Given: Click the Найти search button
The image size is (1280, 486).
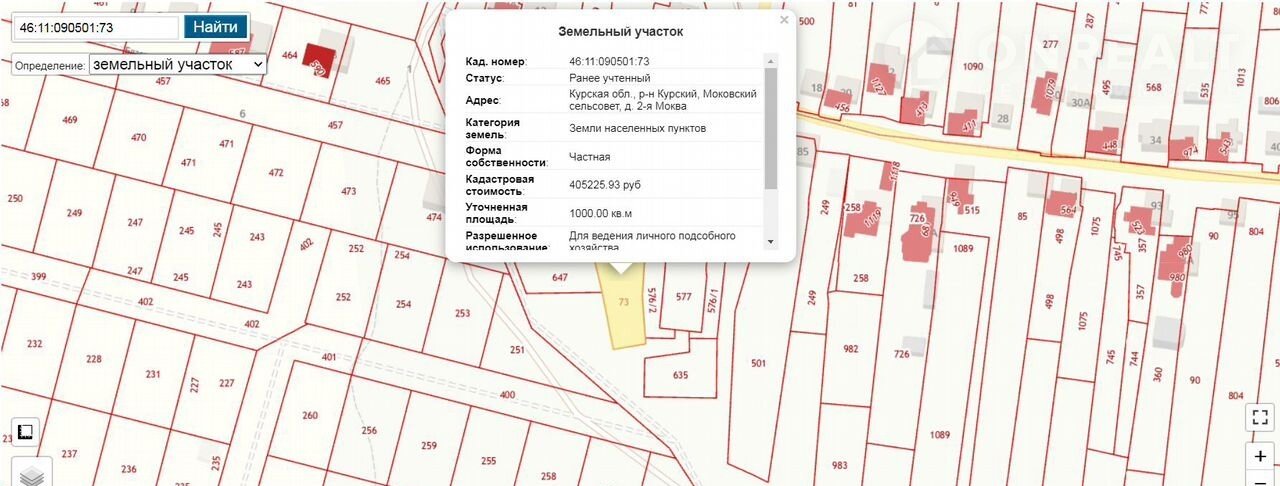Looking at the screenshot, I should pyautogui.click(x=215, y=27).
